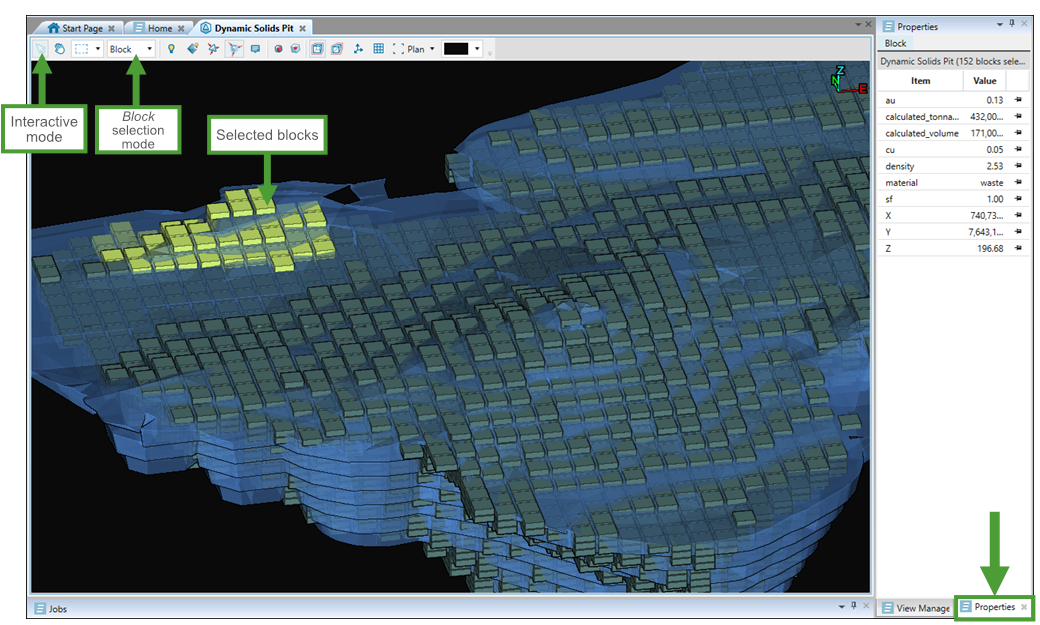Click the Value column header

point(984,81)
